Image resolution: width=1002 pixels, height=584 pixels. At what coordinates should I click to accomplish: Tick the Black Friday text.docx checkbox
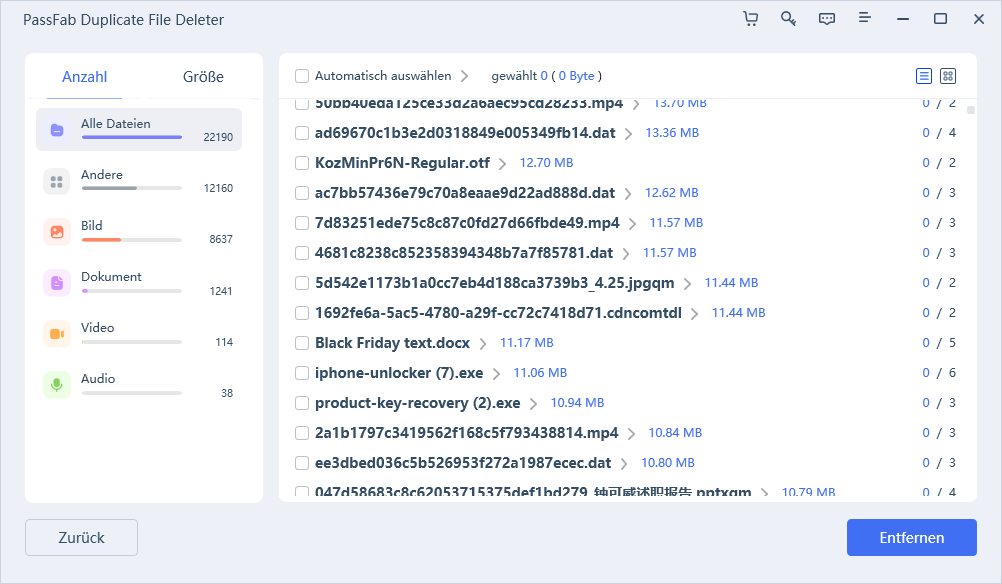[302, 343]
